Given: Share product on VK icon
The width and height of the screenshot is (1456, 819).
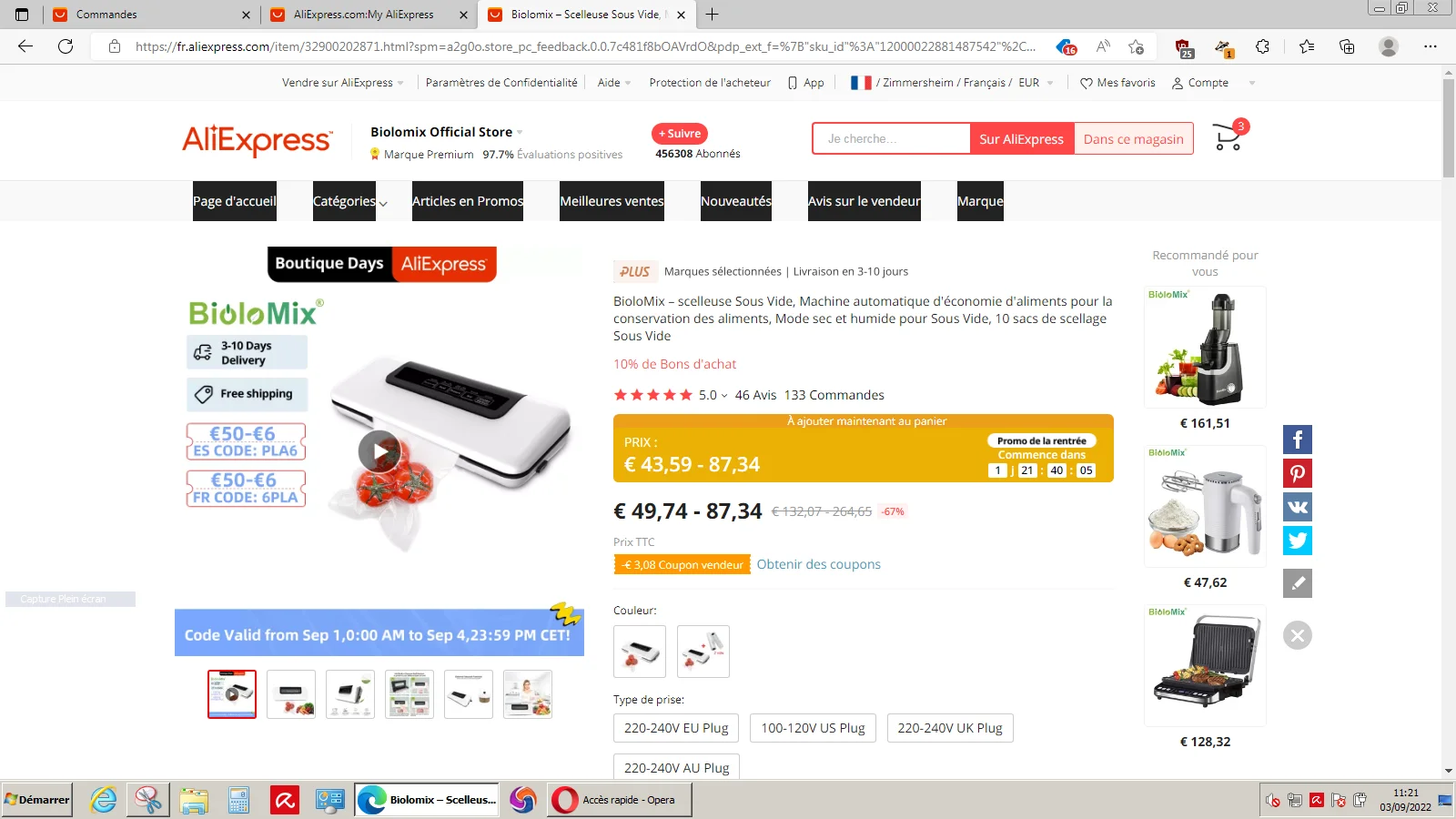Looking at the screenshot, I should coord(1298,507).
